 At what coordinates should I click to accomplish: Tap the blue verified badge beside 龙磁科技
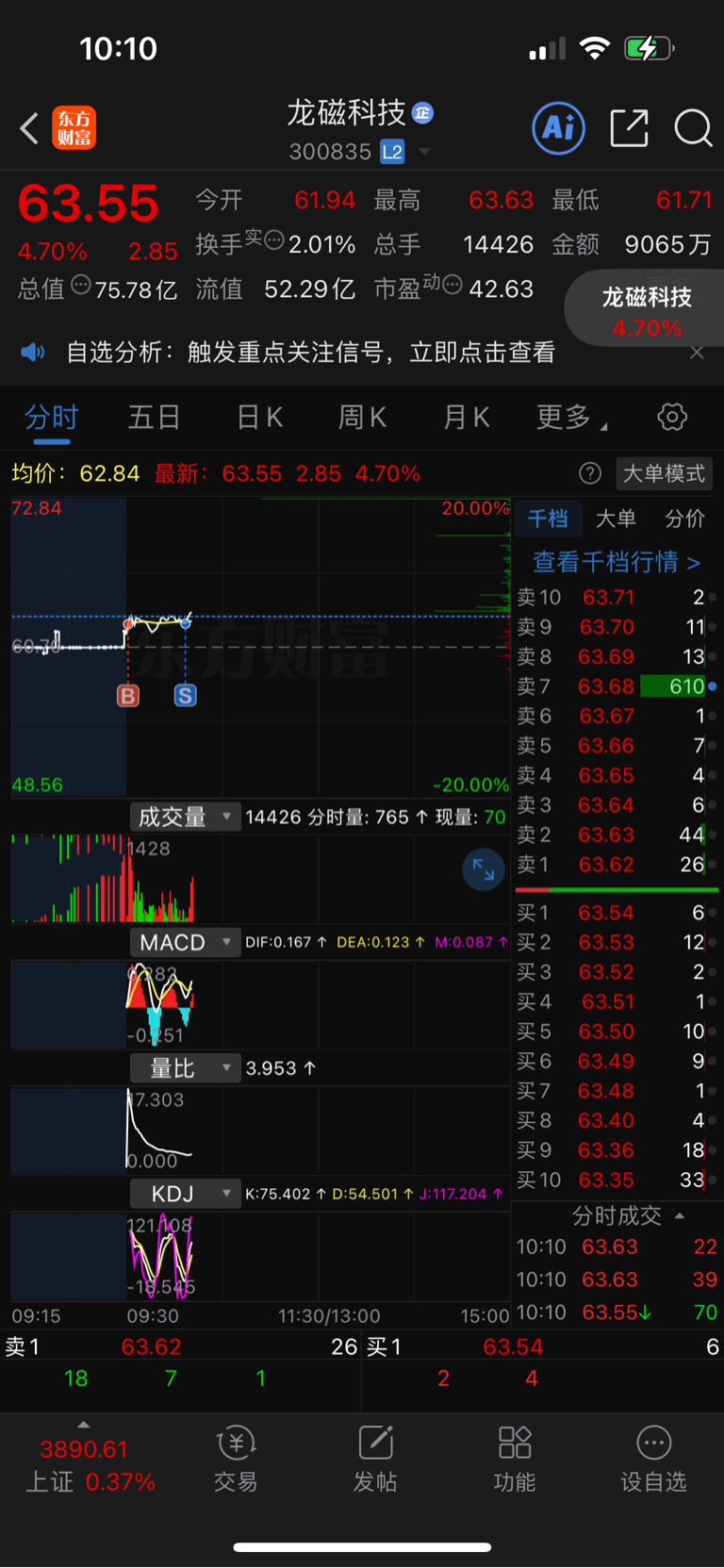pyautogui.click(x=423, y=113)
